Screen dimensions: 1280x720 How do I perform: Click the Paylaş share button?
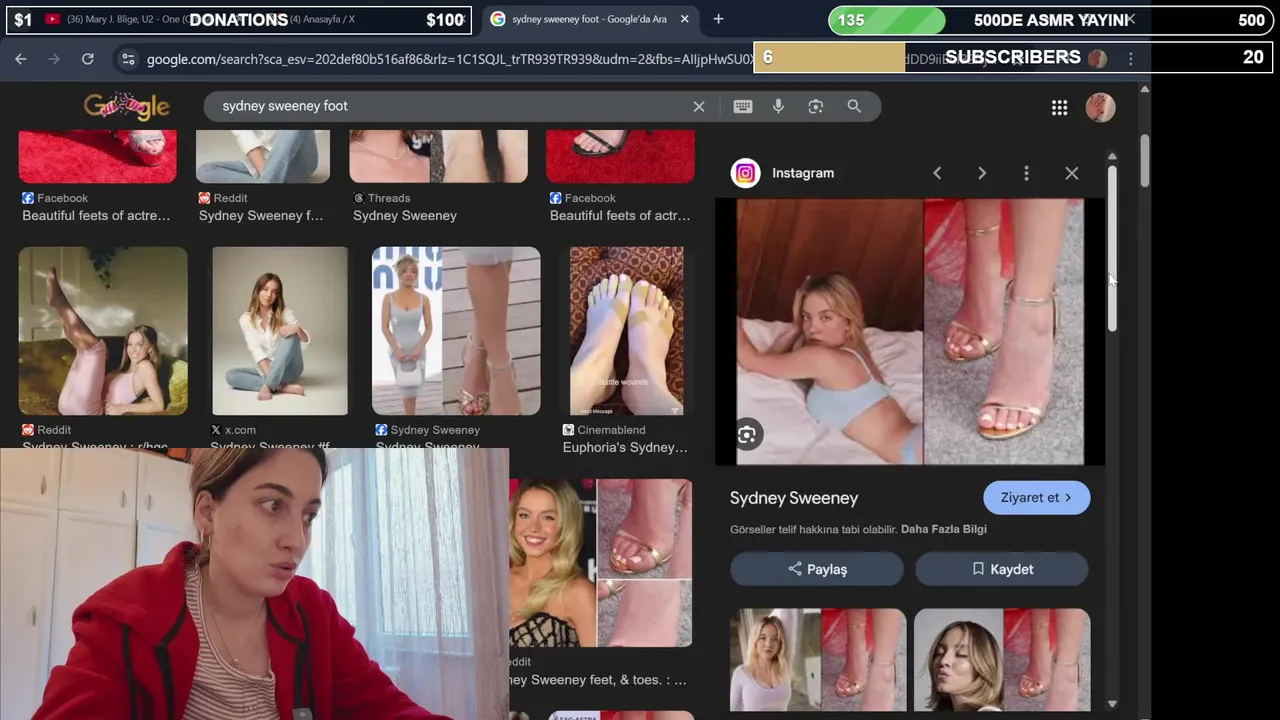pyautogui.click(x=817, y=569)
